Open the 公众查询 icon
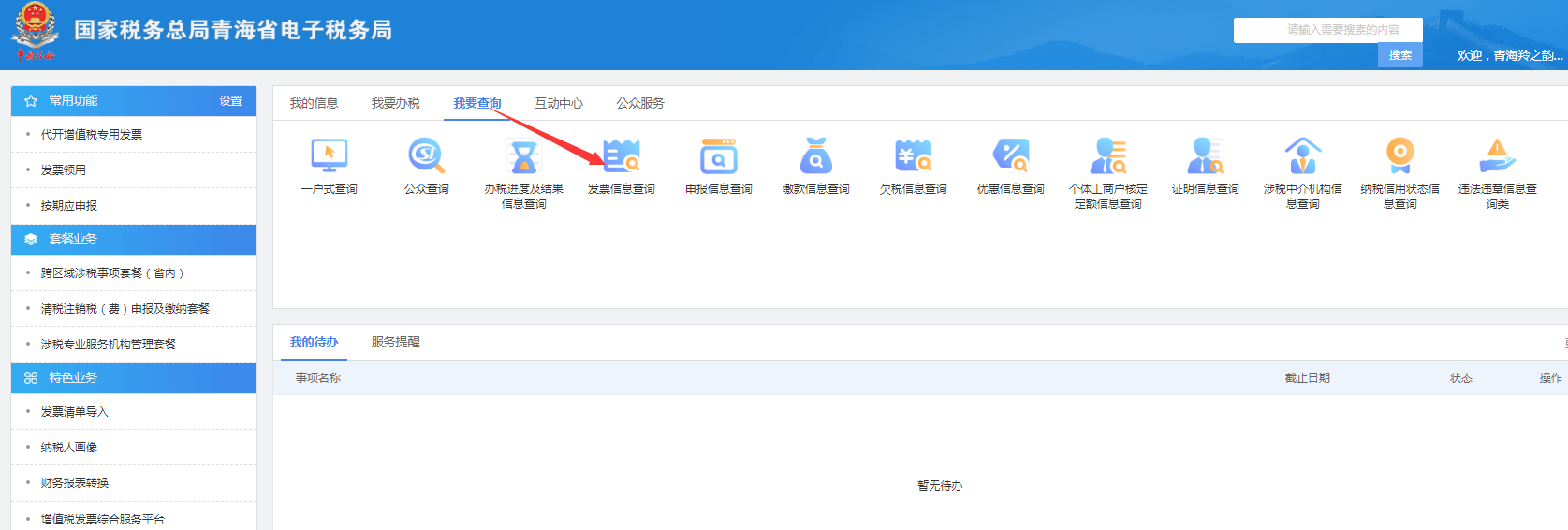Image resolution: width=1568 pixels, height=530 pixels. point(427,155)
